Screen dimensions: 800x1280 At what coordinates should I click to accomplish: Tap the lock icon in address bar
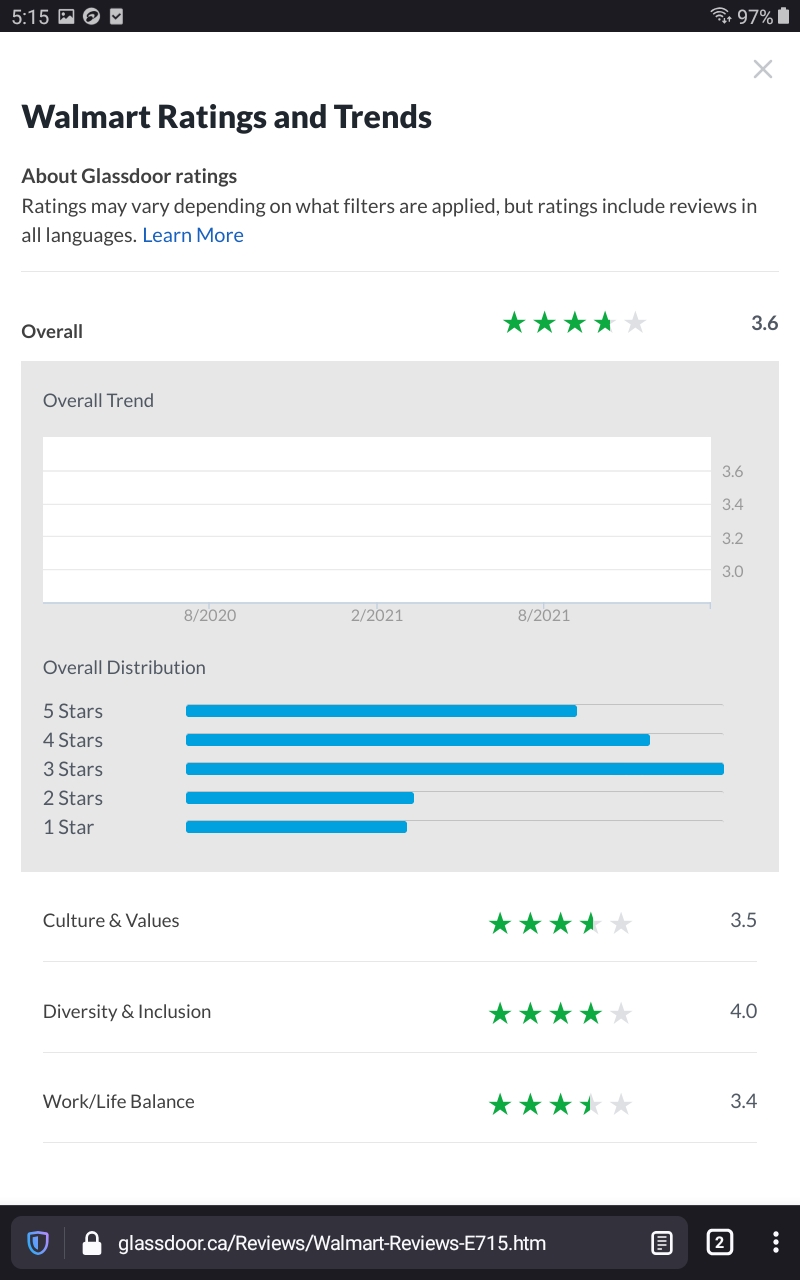click(91, 1243)
